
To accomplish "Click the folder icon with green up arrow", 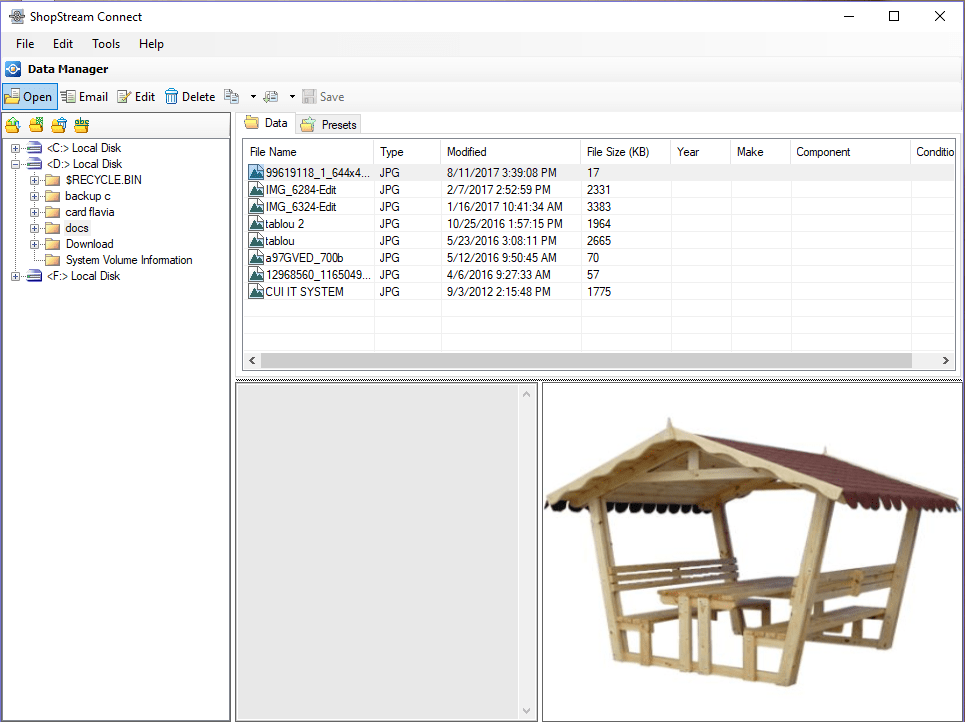I will pyautogui.click(x=12, y=125).
